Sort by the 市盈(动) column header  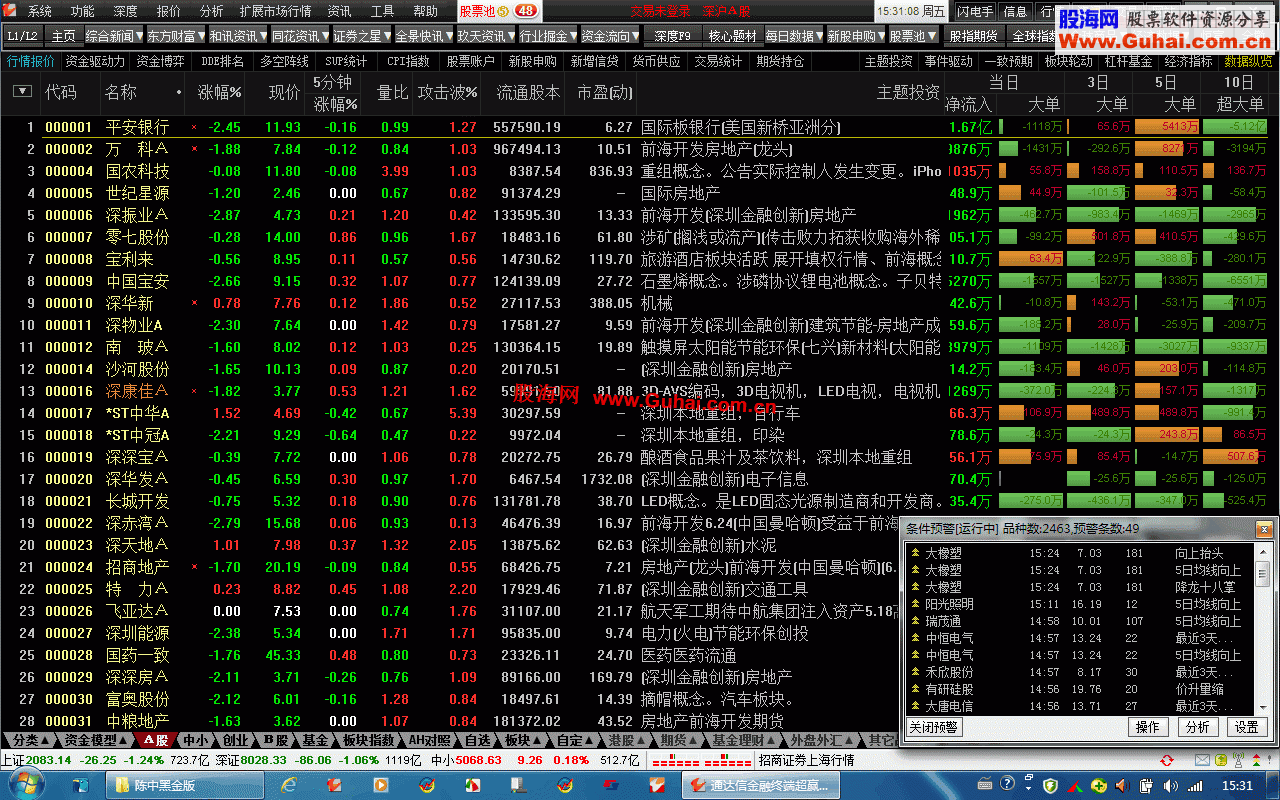[x=605, y=92]
